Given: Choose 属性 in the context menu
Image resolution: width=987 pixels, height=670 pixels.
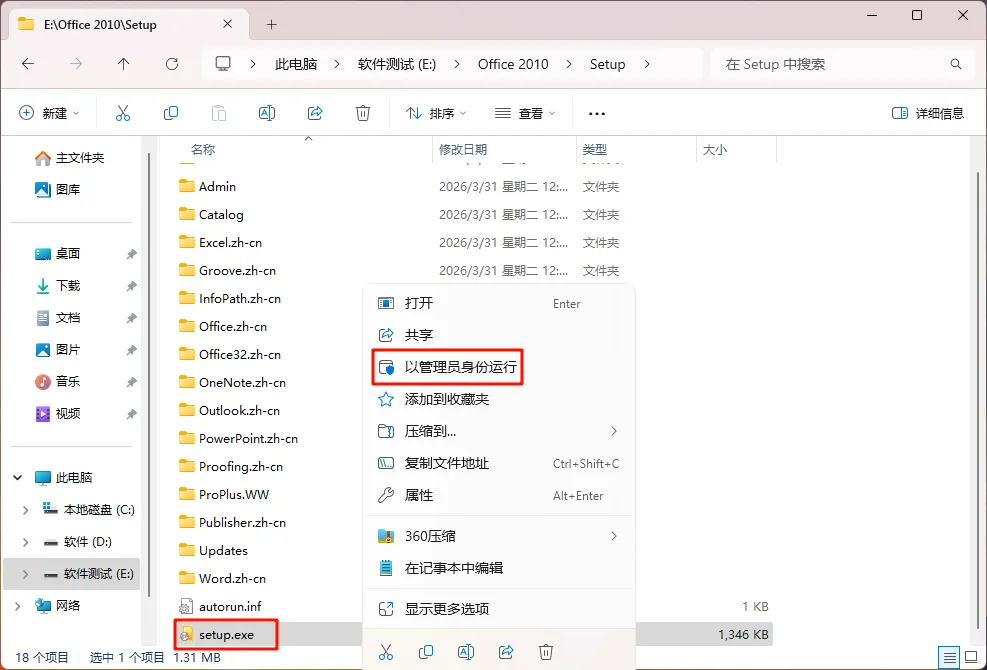Looking at the screenshot, I should [x=499, y=496].
